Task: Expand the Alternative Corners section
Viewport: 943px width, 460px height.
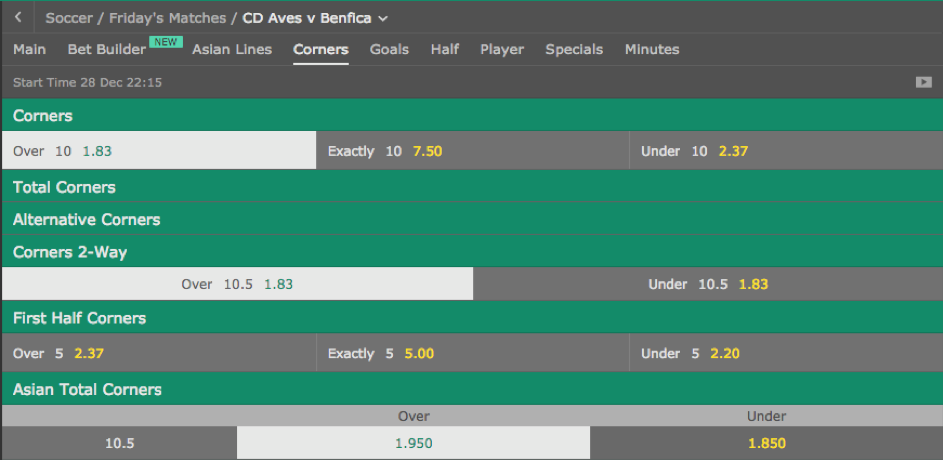Action: tap(472, 219)
